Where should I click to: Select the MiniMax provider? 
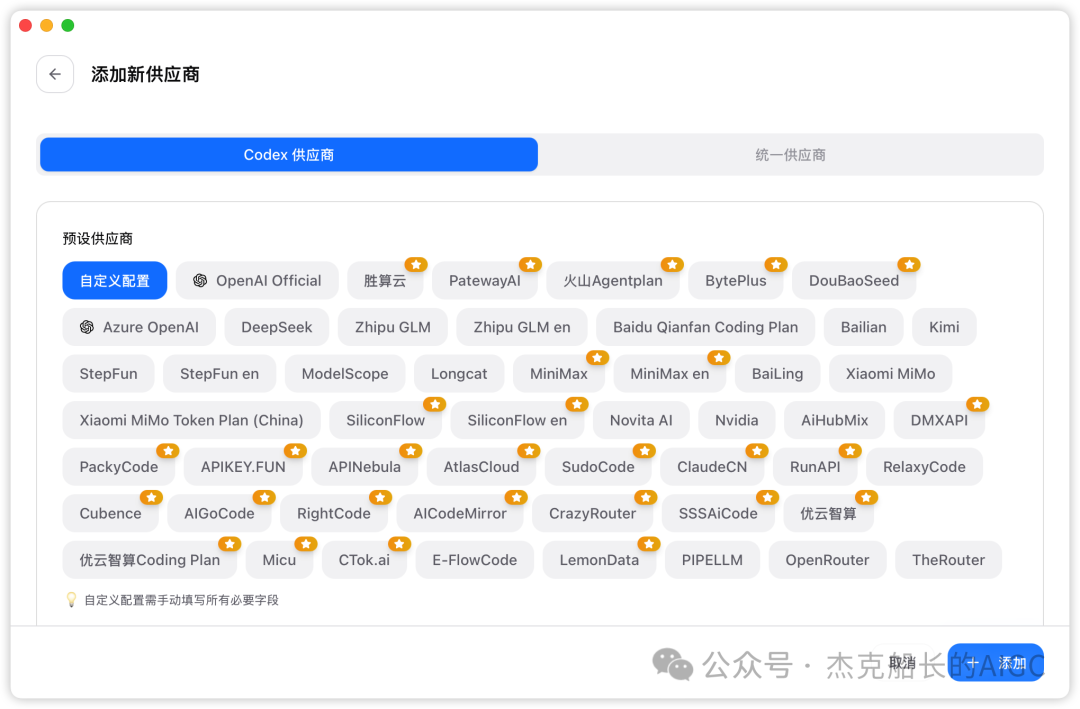click(559, 373)
